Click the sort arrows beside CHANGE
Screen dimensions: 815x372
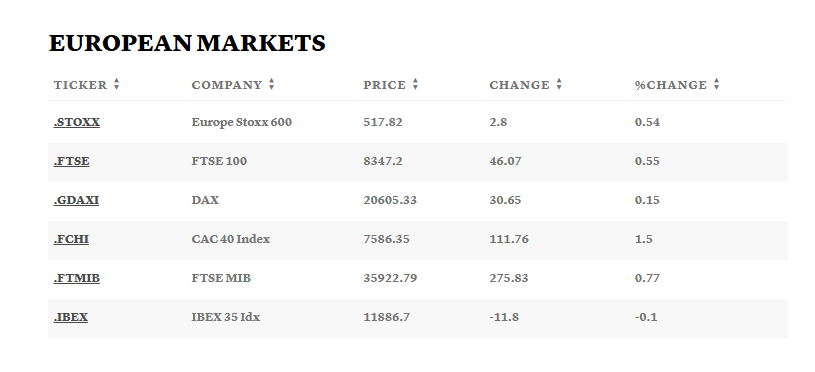(x=559, y=84)
